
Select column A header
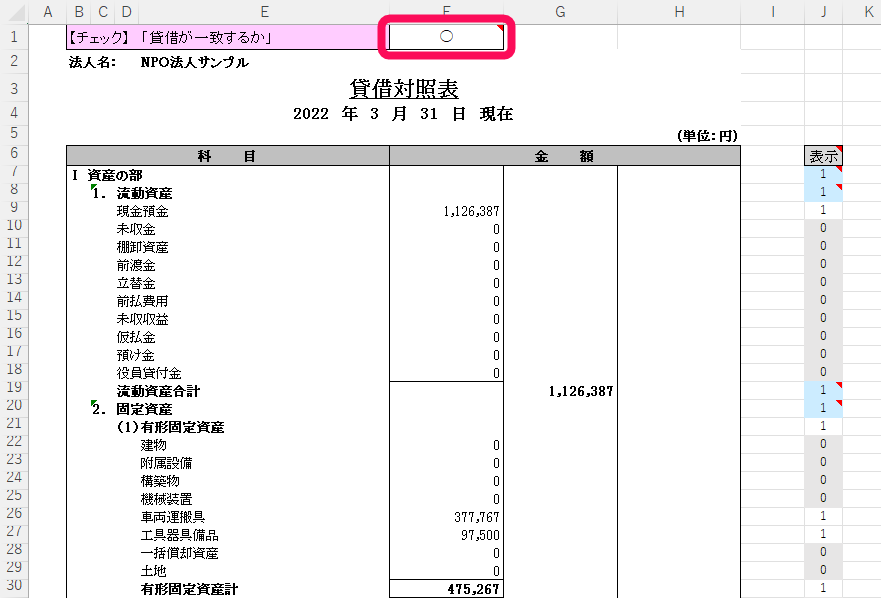[x=48, y=12]
